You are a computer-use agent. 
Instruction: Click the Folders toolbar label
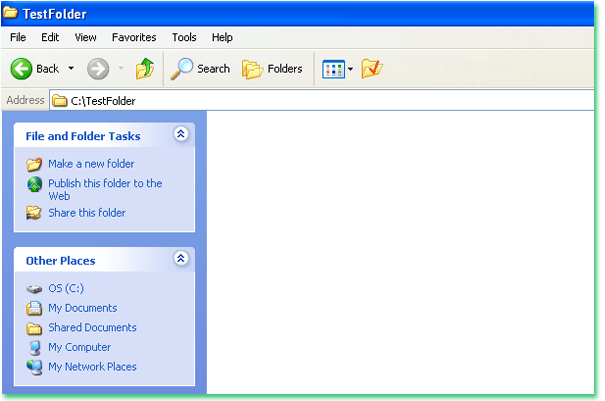[285, 69]
